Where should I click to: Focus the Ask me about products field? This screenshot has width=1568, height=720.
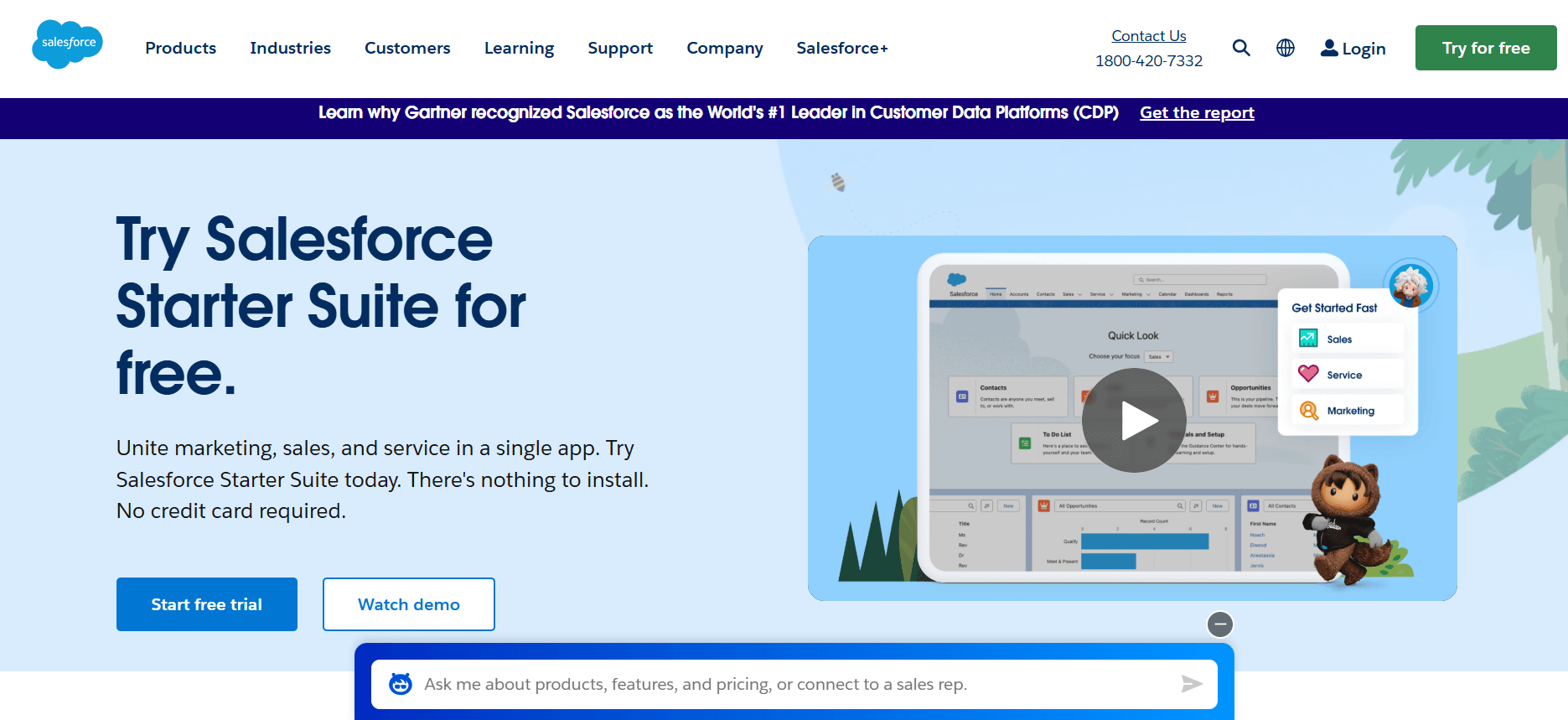794,684
